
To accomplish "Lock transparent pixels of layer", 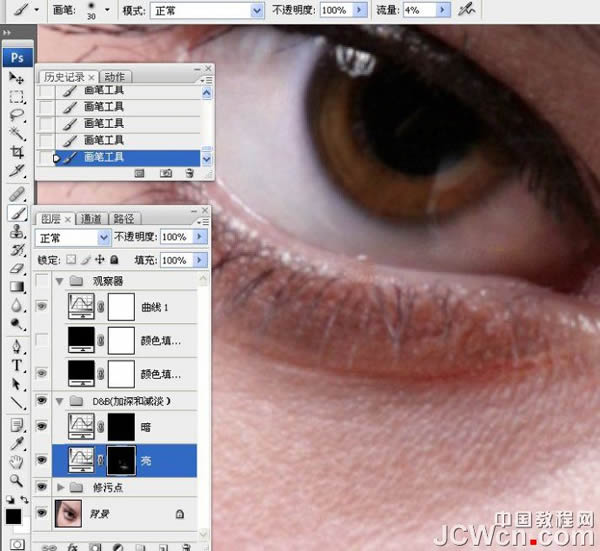I will tap(71, 260).
